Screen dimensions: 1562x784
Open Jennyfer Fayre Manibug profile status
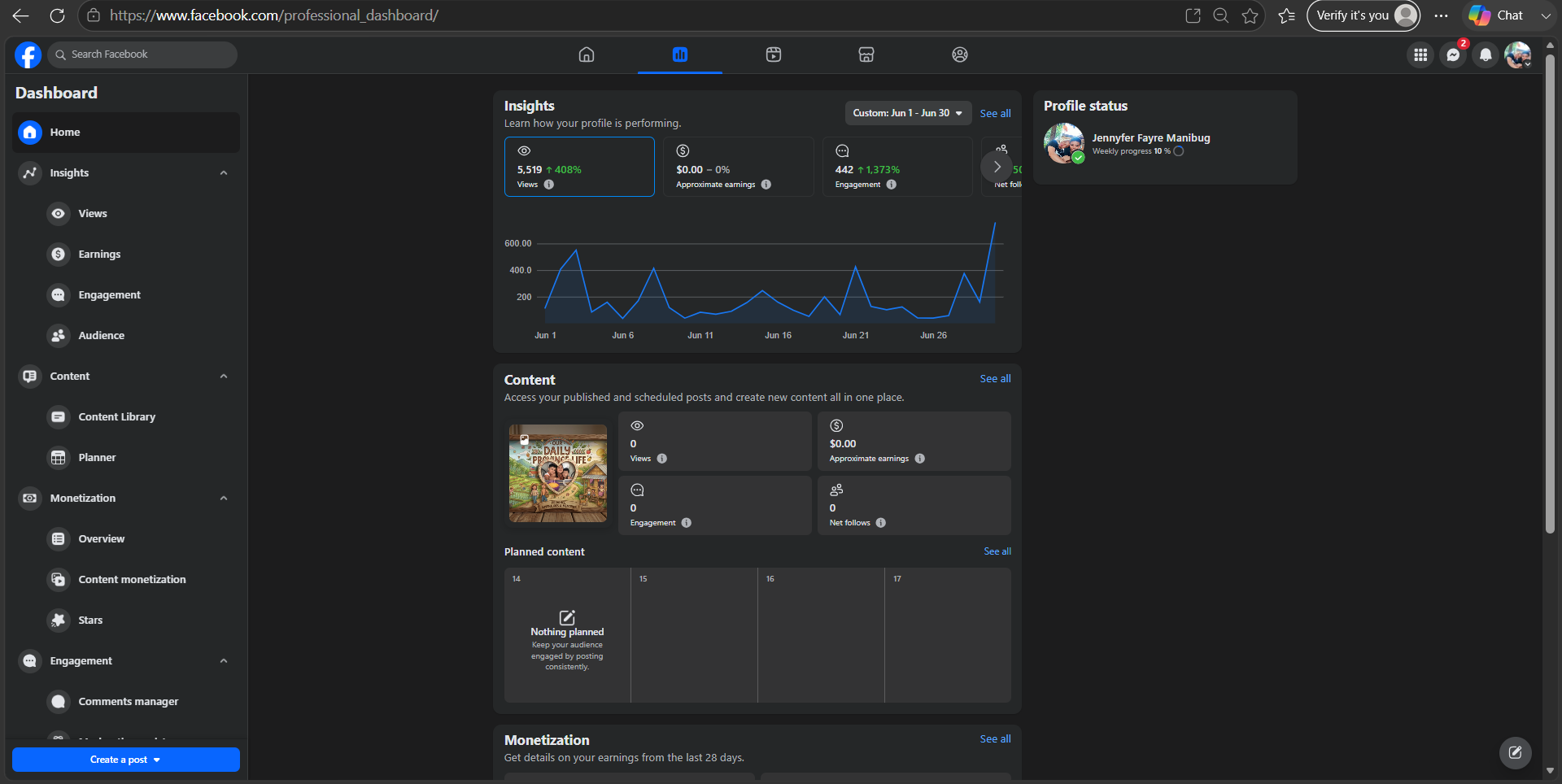[x=1150, y=138]
